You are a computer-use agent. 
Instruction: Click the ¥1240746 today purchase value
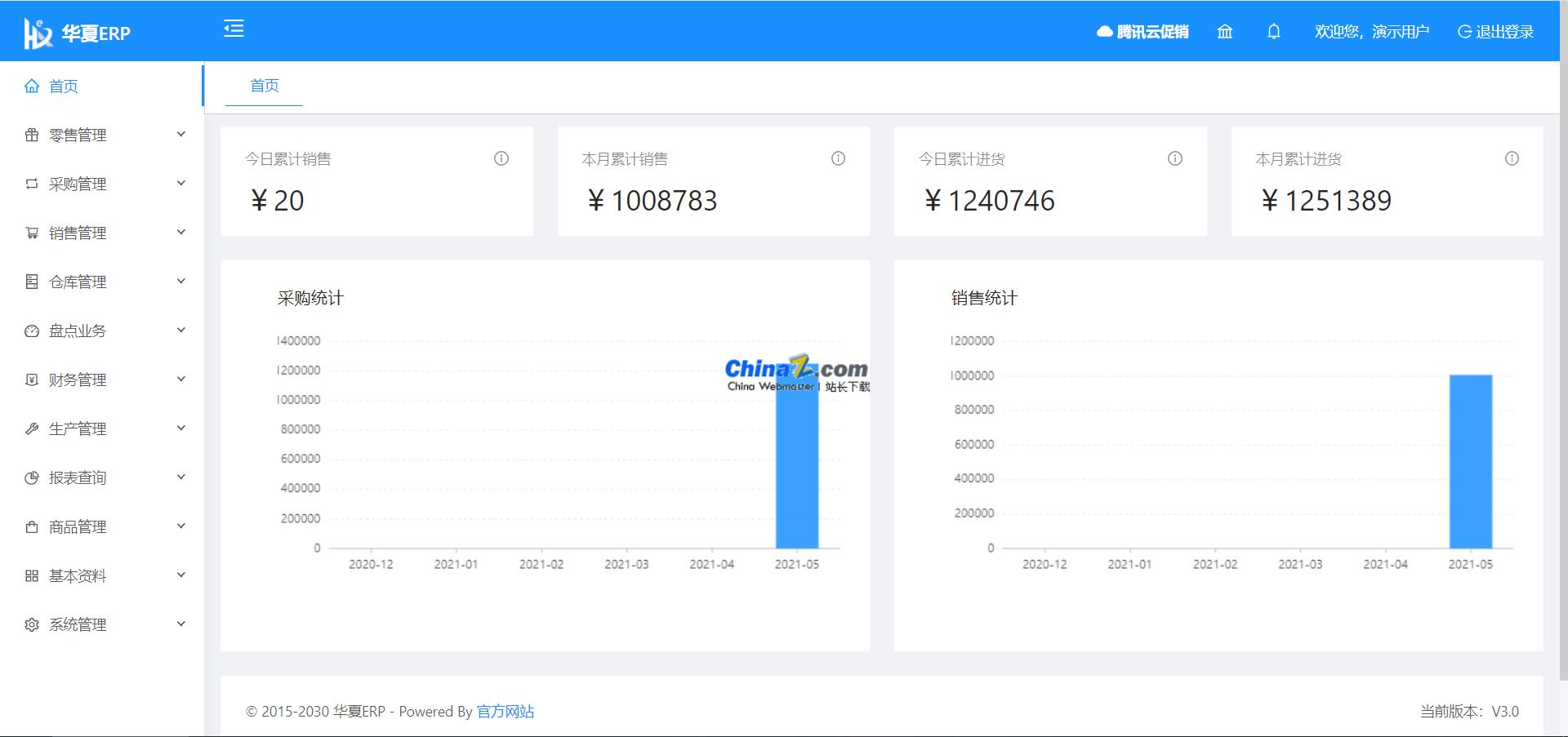point(990,201)
